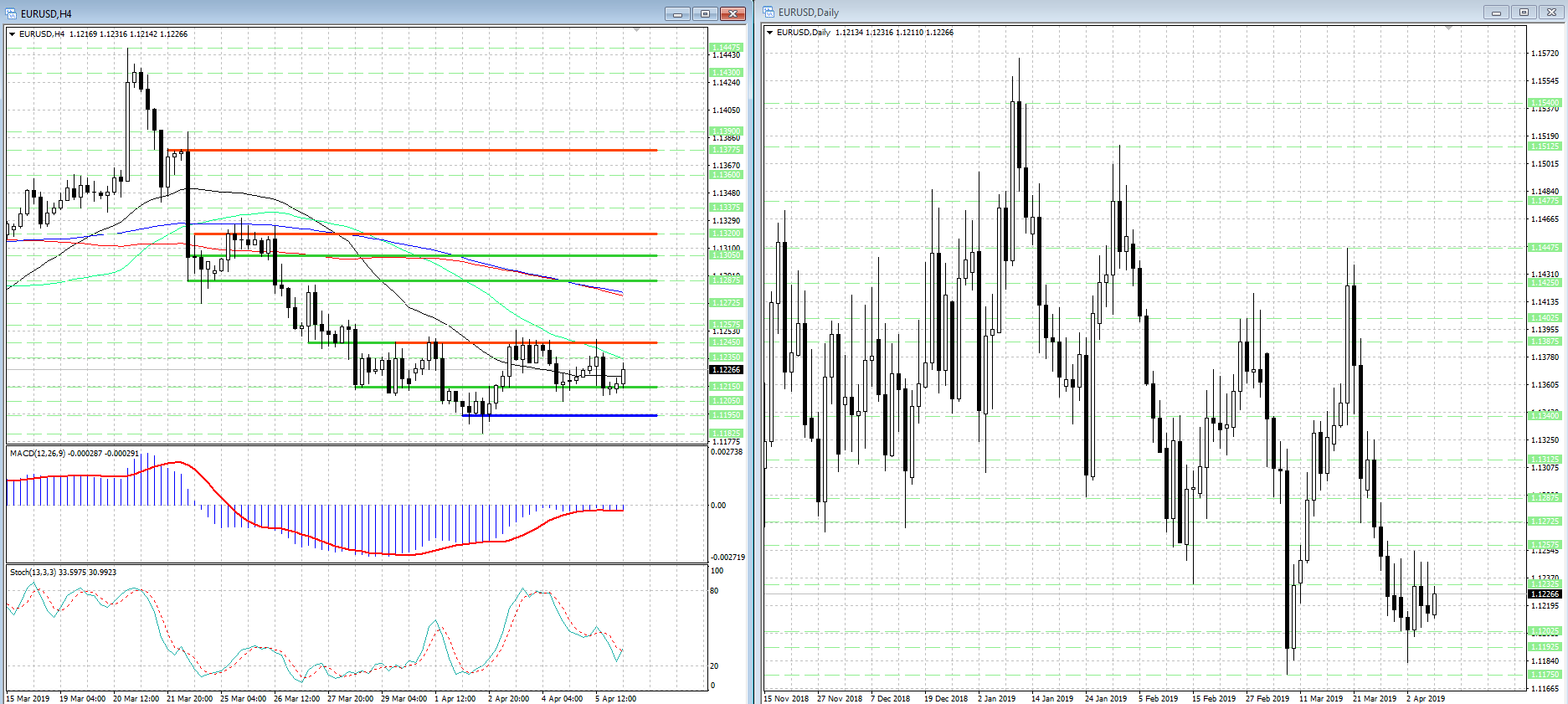Click the black 1.12266 price tag on Daily
Screen dimensions: 1568x704
coord(1545,594)
